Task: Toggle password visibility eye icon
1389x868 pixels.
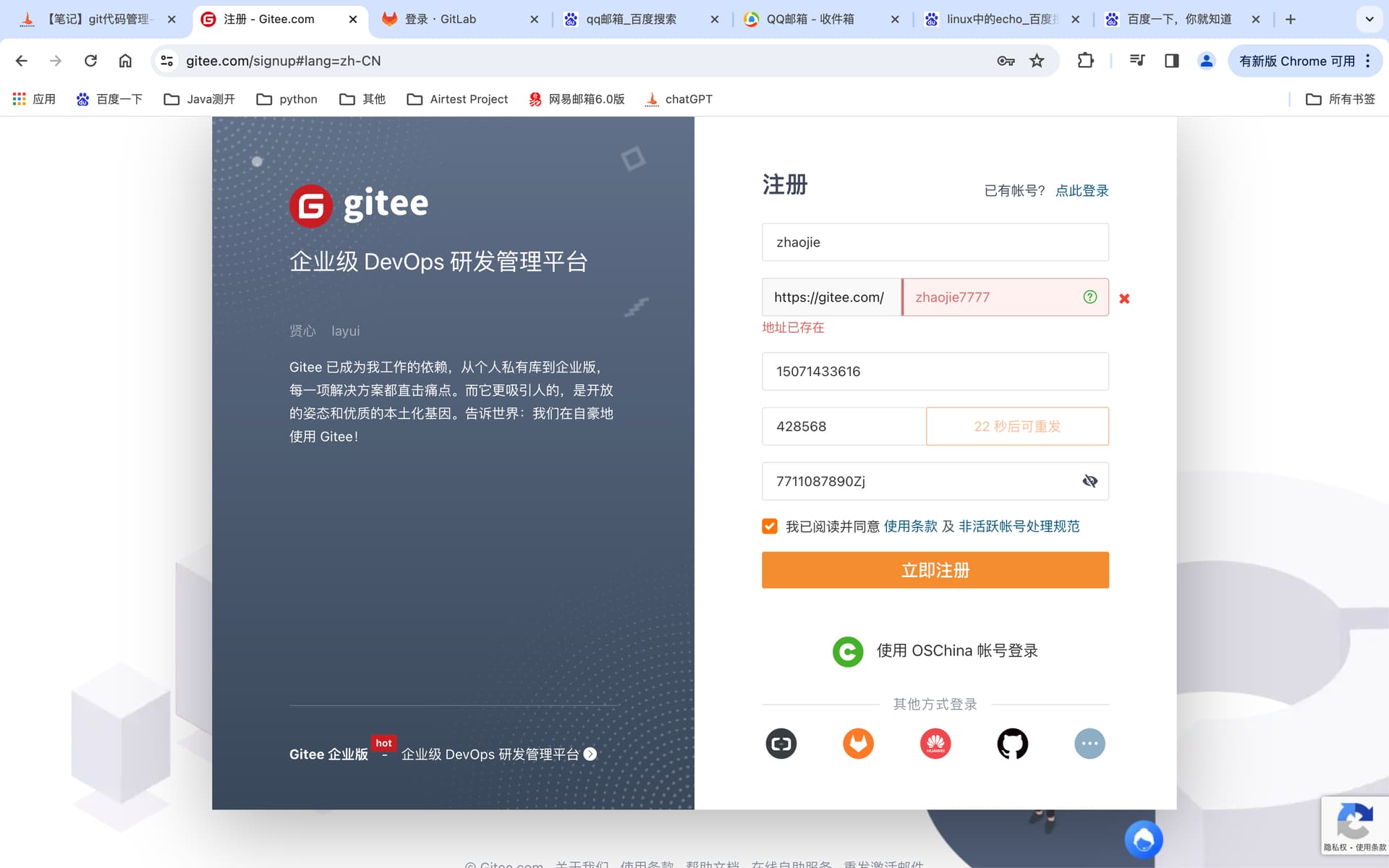Action: 1090,481
